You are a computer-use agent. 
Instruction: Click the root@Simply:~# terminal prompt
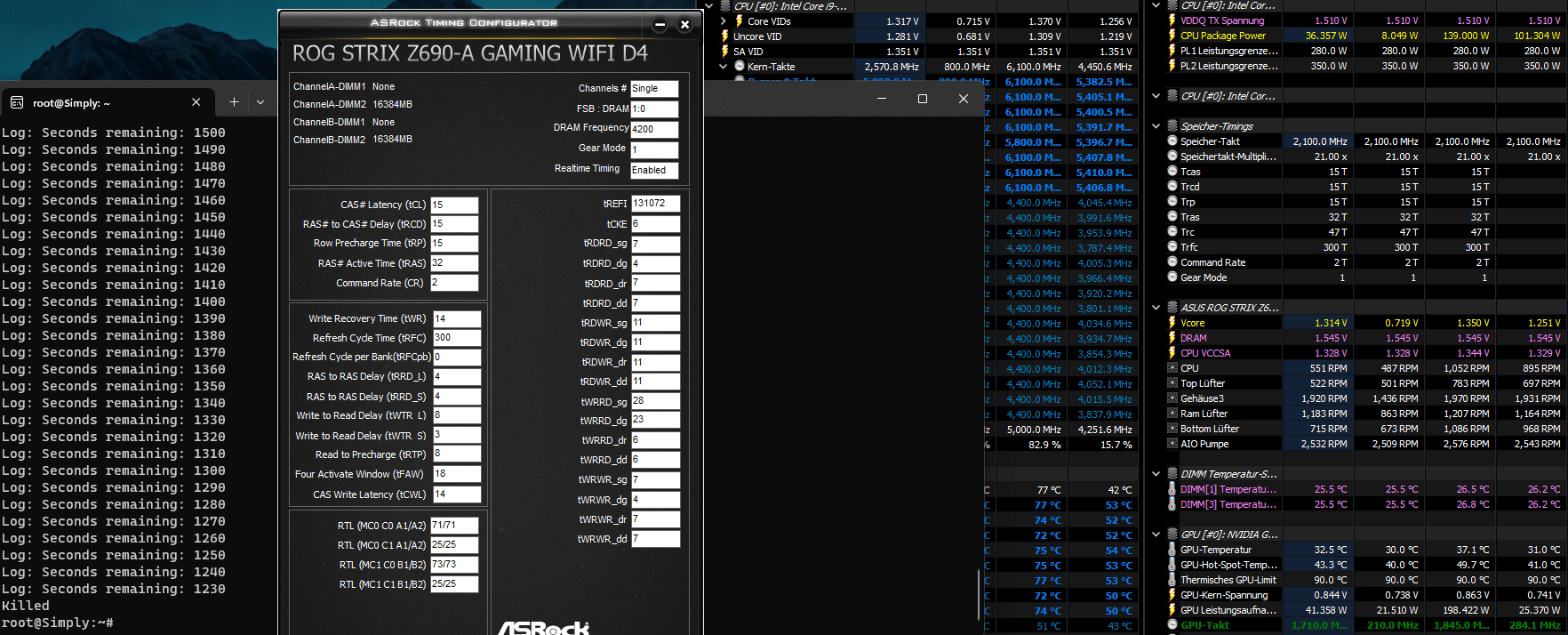pos(57,623)
